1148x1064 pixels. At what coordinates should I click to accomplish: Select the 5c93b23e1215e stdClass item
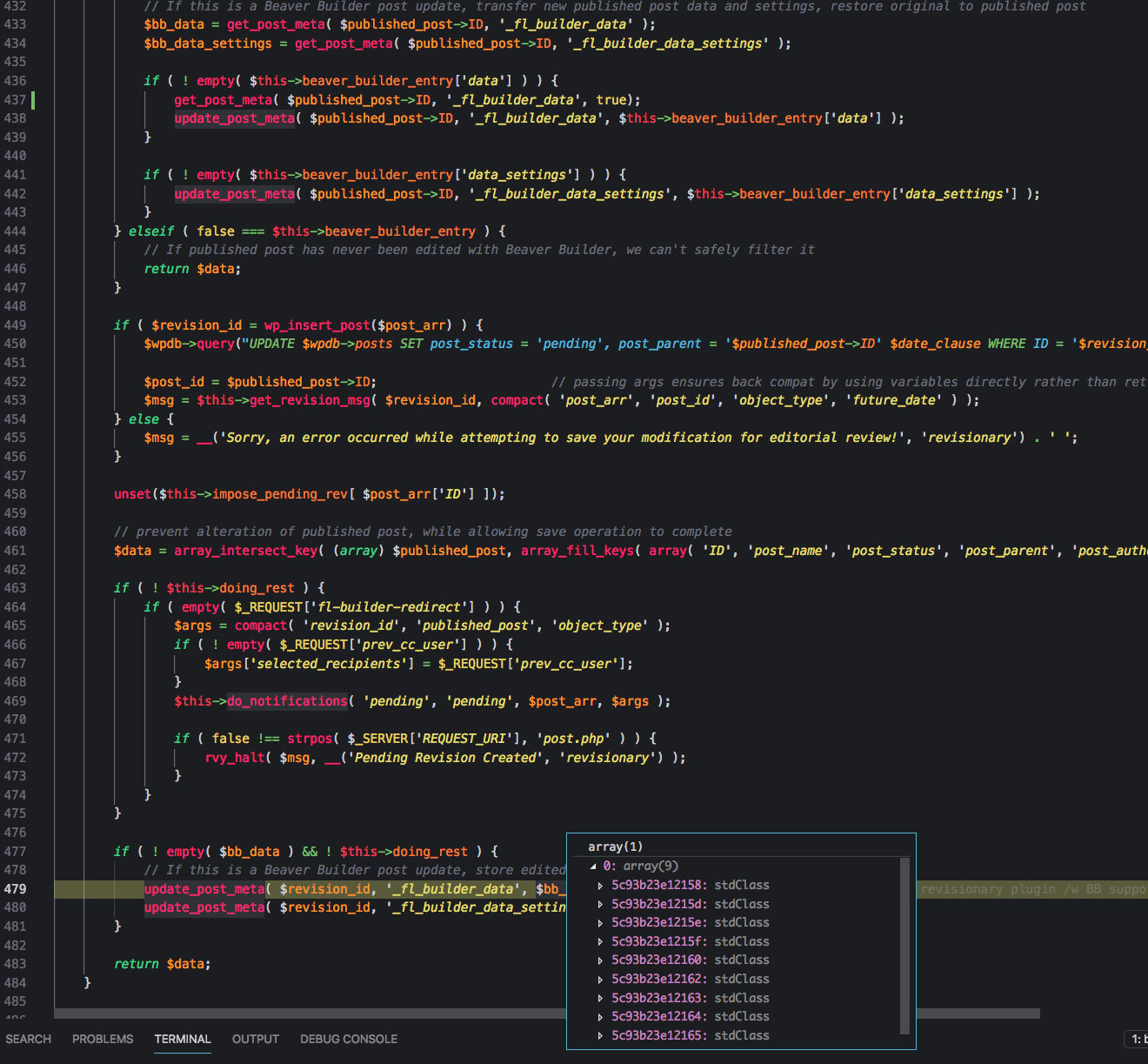point(690,923)
